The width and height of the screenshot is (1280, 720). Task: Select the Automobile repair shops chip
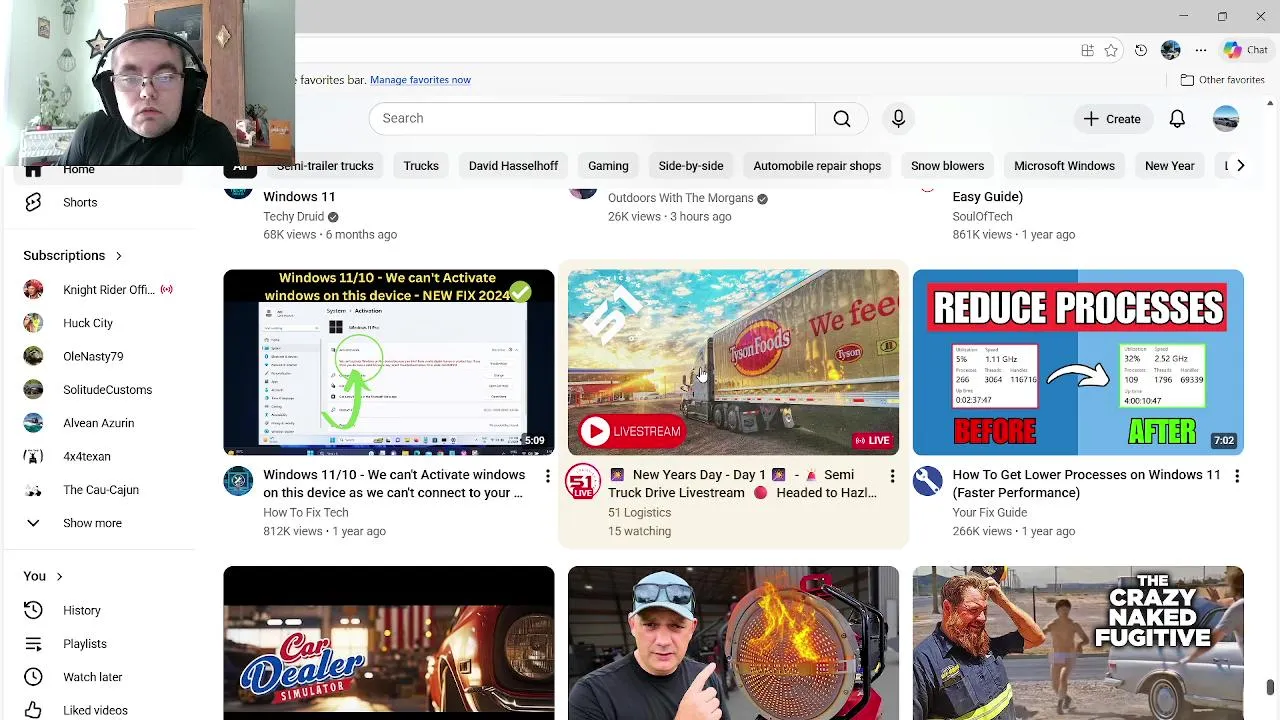[817, 166]
